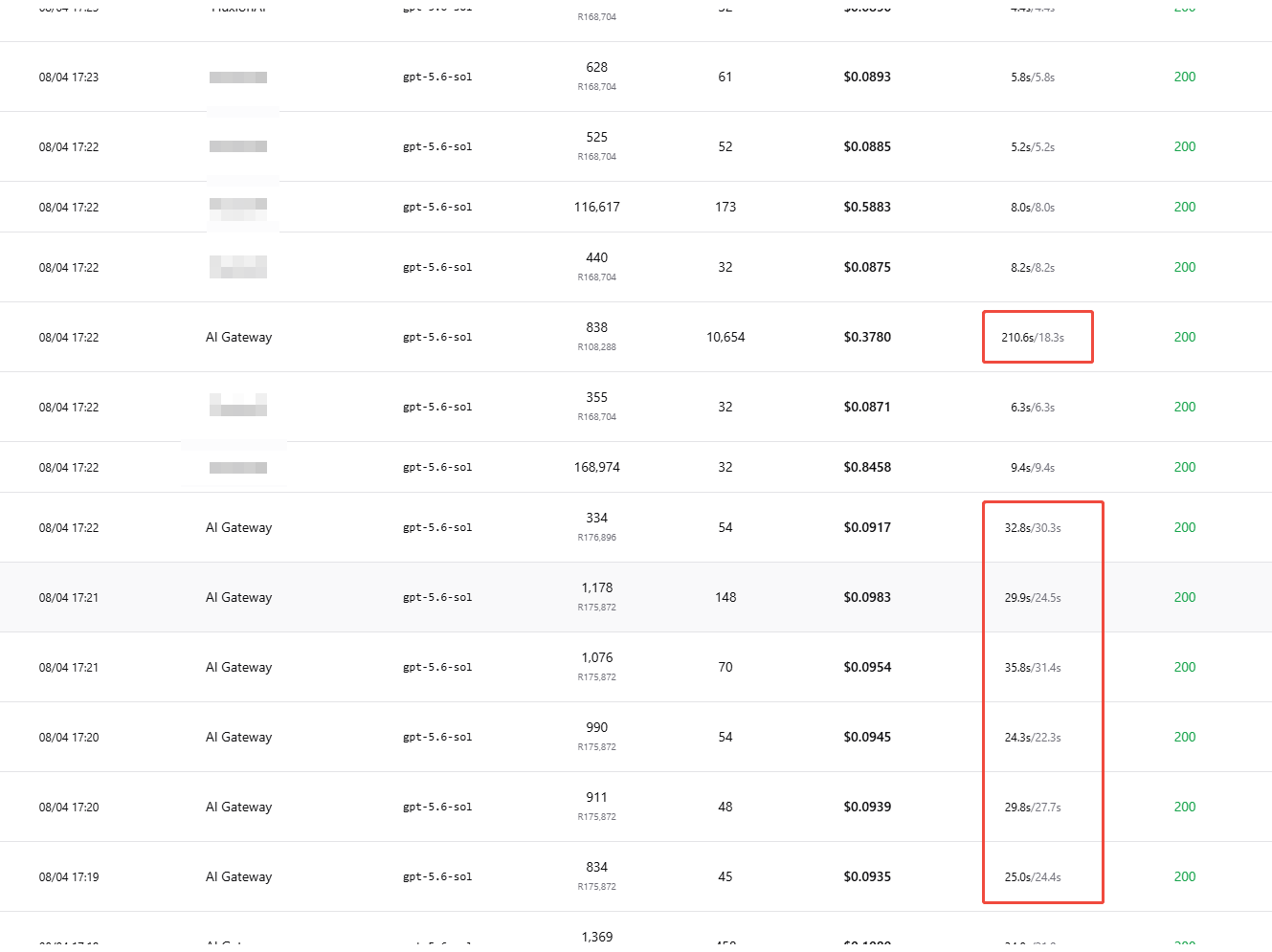Click the $0.0983 cost cell
Image resolution: width=1272 pixels, height=952 pixels.
coord(867,597)
